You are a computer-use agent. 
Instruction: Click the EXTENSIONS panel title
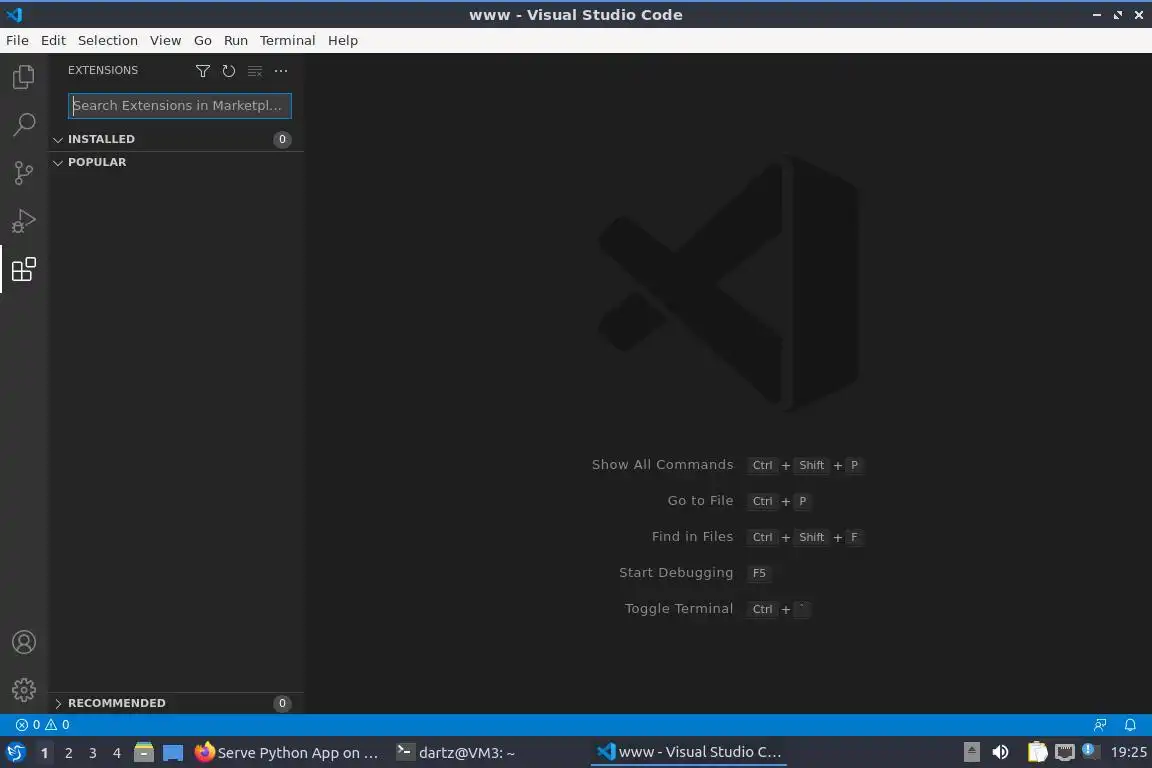coord(103,71)
